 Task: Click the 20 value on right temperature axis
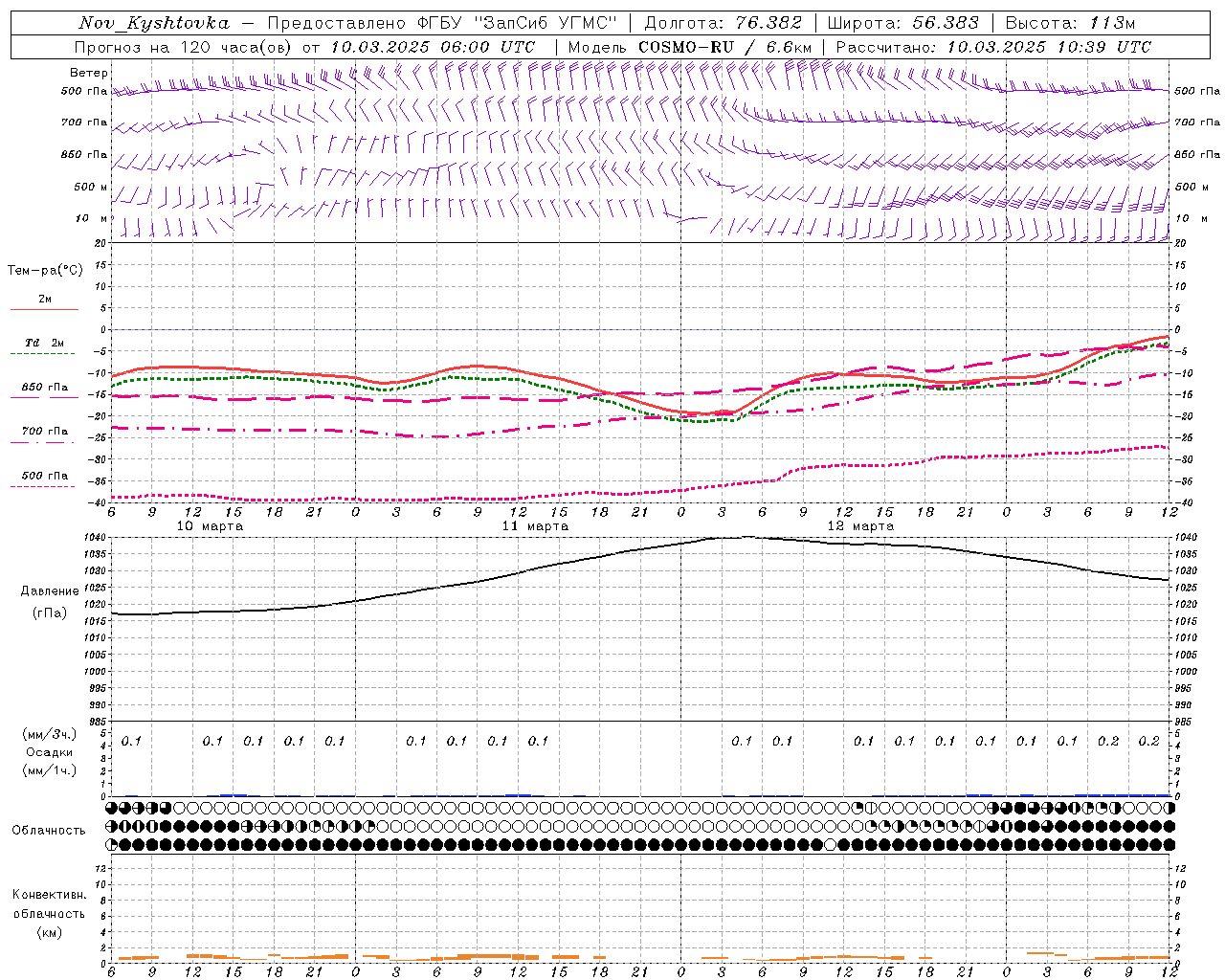coord(1180,243)
